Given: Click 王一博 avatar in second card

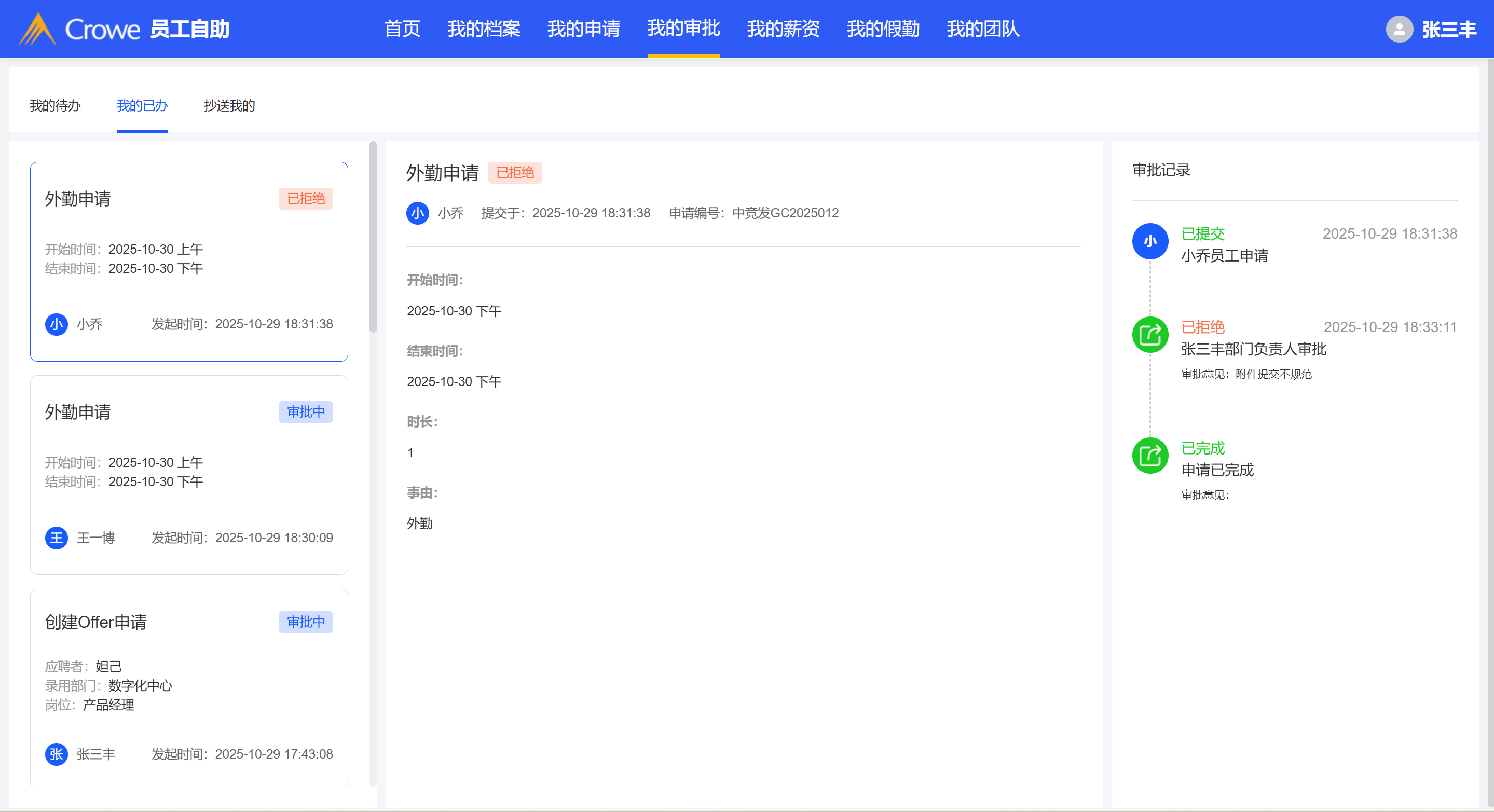Looking at the screenshot, I should click(56, 538).
